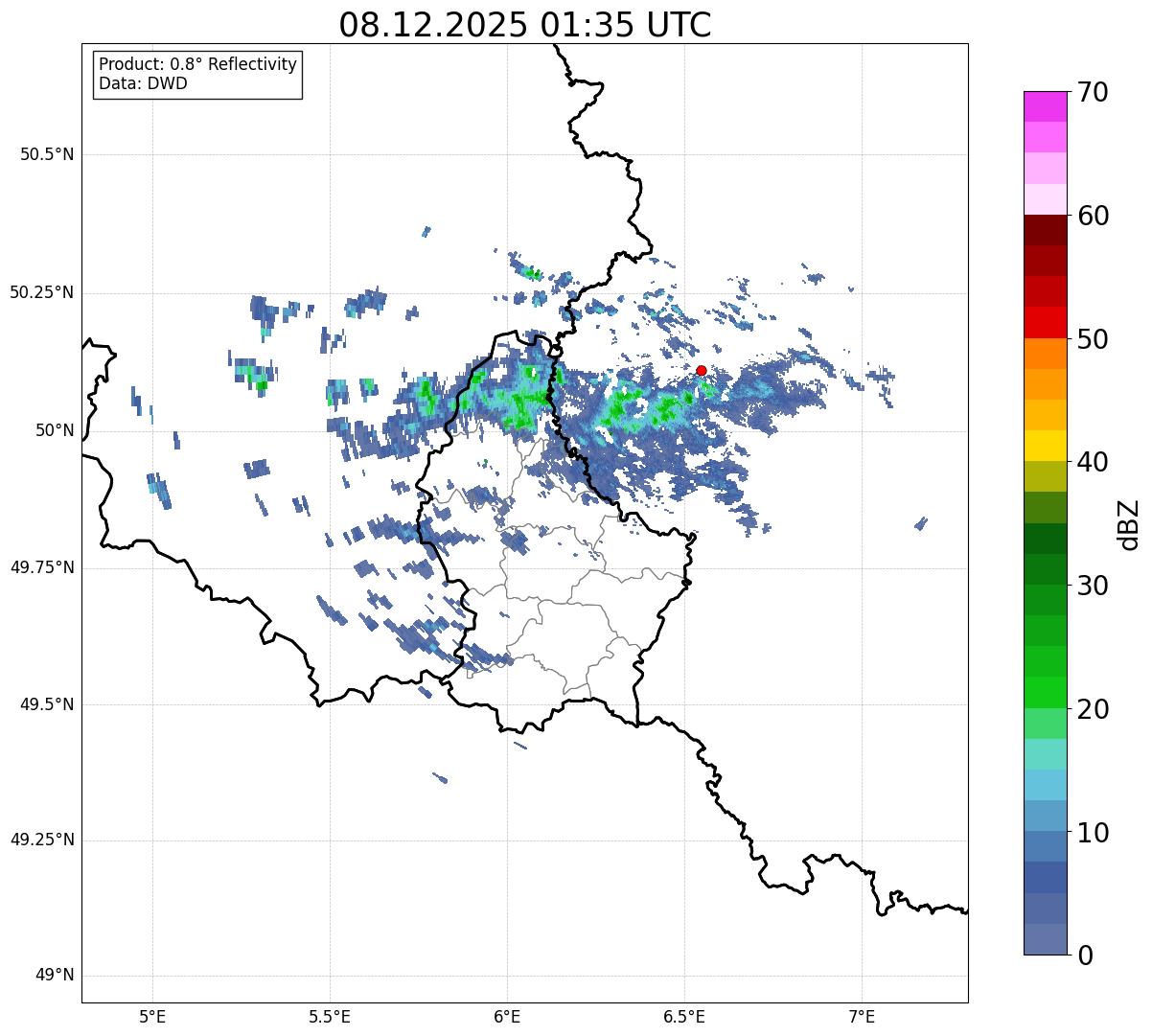Screen dimensions: 1152x1036
Task: Click the '7°E' longitude label
Action: pos(862,1016)
